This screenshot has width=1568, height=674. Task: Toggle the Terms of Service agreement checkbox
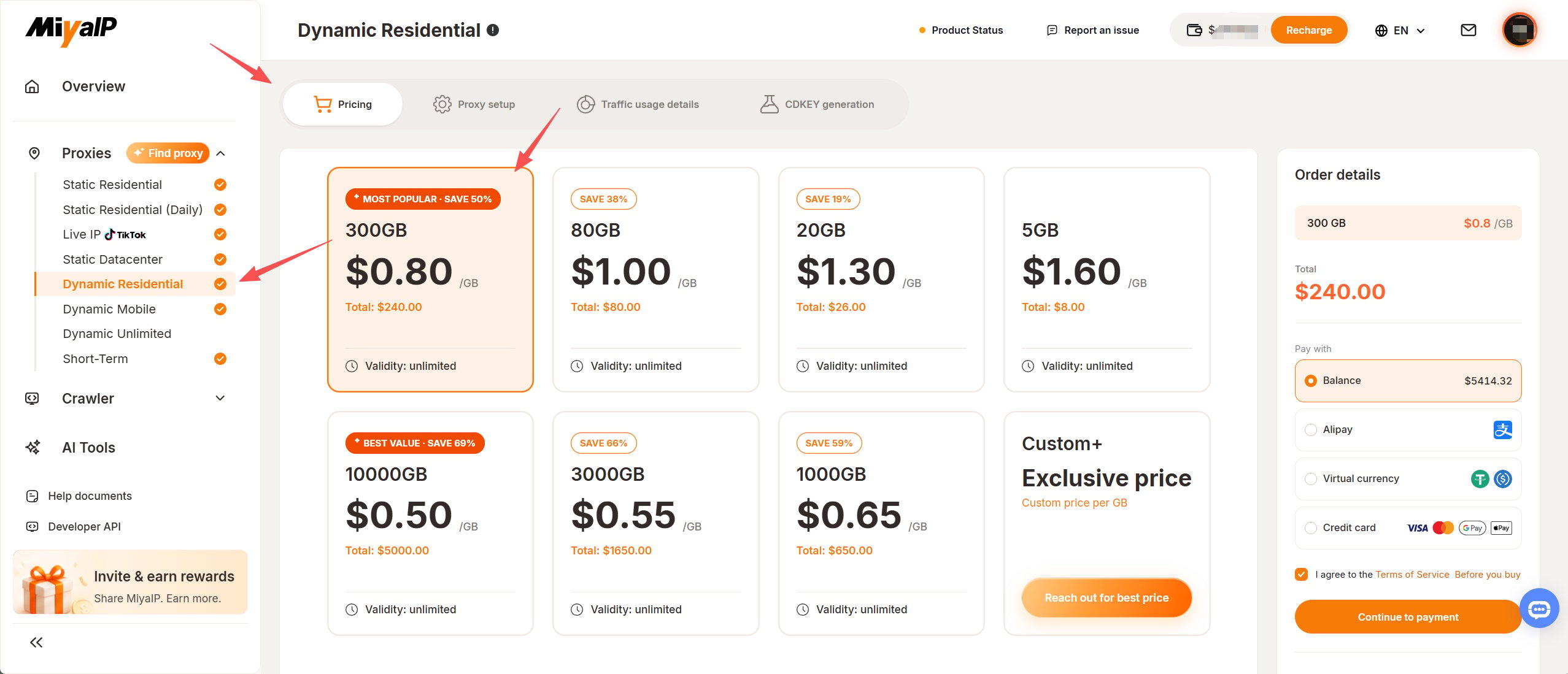[1301, 575]
